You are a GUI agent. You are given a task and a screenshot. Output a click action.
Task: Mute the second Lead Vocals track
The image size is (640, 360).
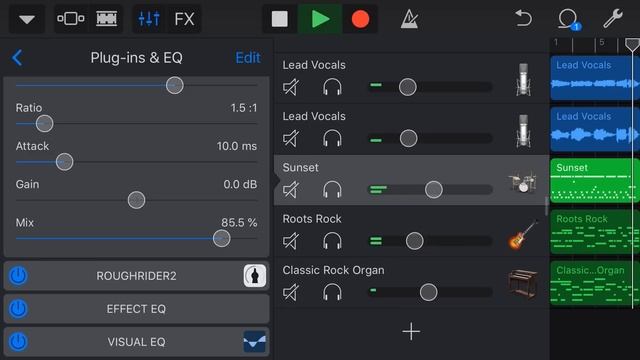(x=291, y=138)
